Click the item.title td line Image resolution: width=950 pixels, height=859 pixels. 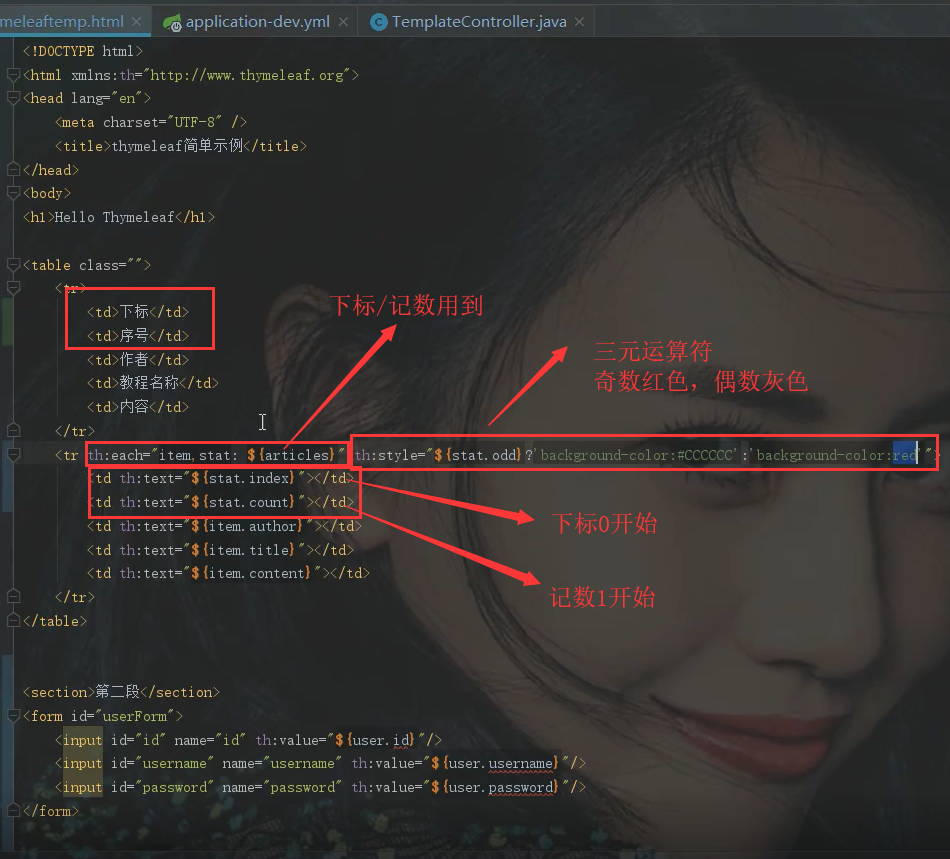[x=221, y=550]
